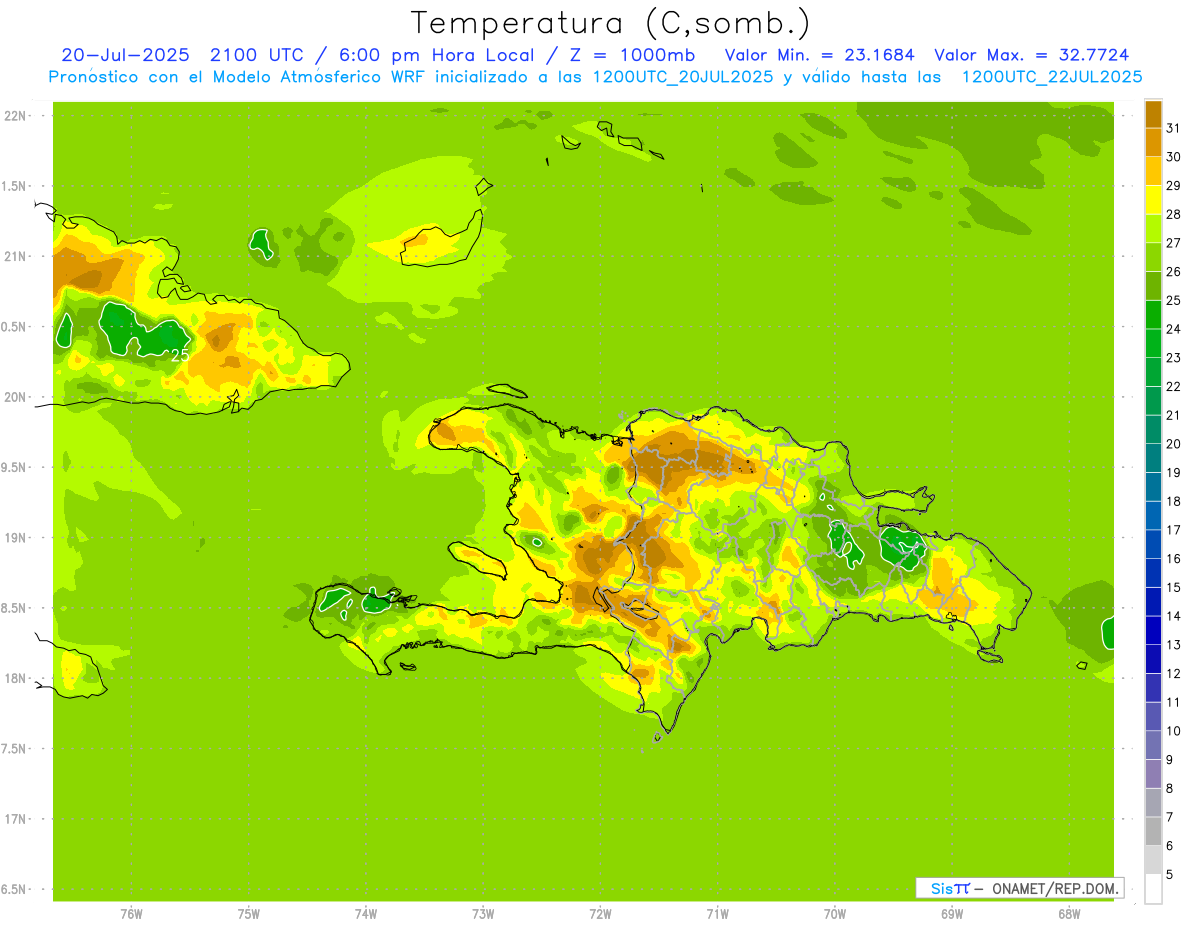Screen dimensions: 1200x927
Task: Click legend swatch between 6 and 7
Action: [x=1153, y=831]
